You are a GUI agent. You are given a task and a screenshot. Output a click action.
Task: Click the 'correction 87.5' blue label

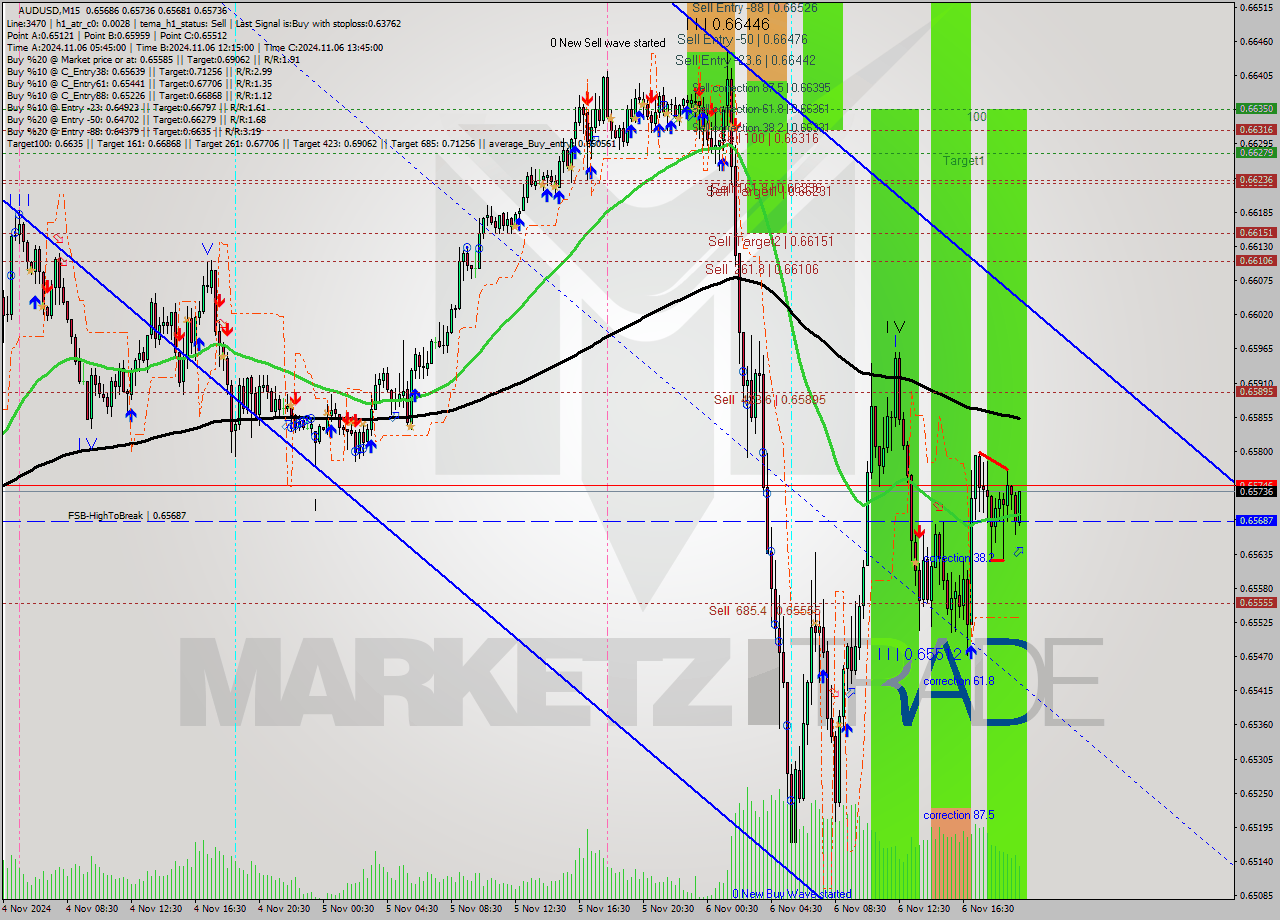(x=959, y=815)
